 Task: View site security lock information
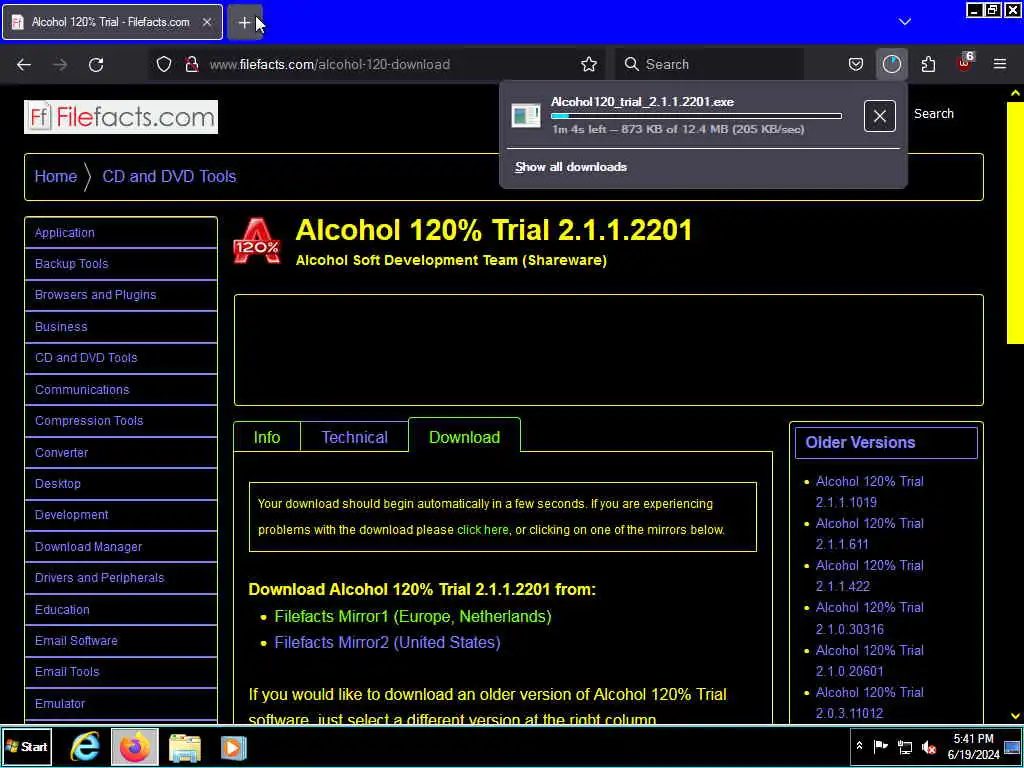click(192, 64)
